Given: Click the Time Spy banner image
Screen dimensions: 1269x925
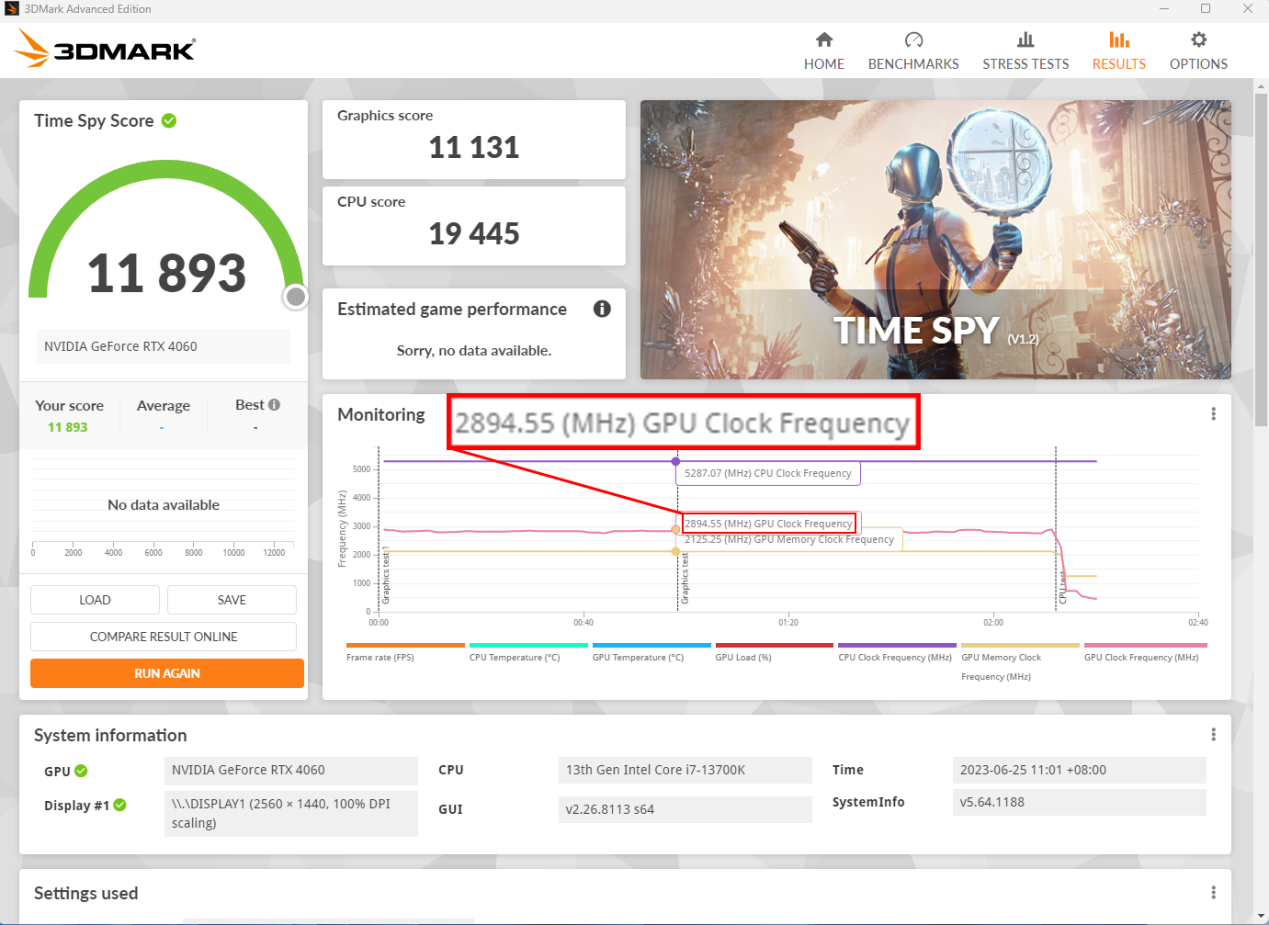Looking at the screenshot, I should point(935,239).
